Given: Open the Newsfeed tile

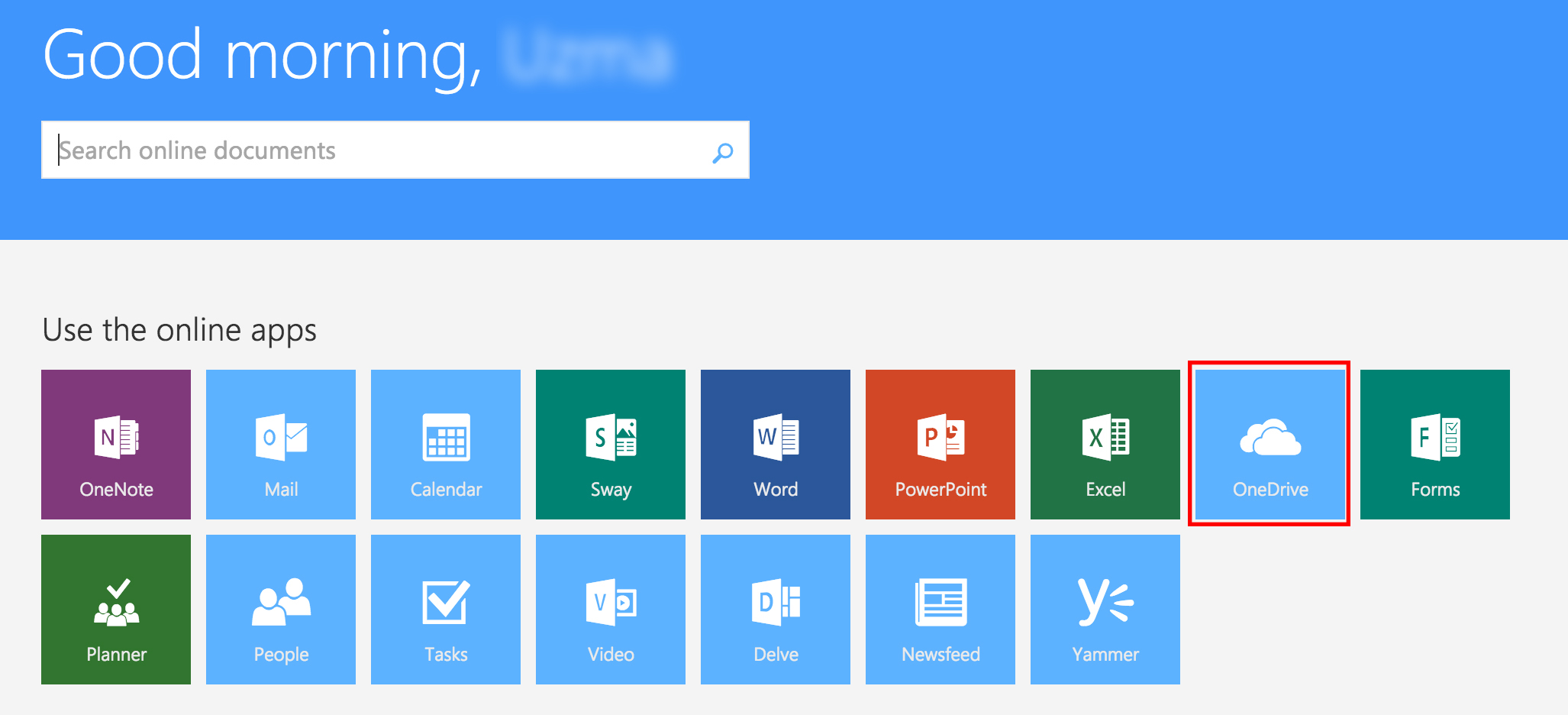Looking at the screenshot, I should tap(940, 610).
